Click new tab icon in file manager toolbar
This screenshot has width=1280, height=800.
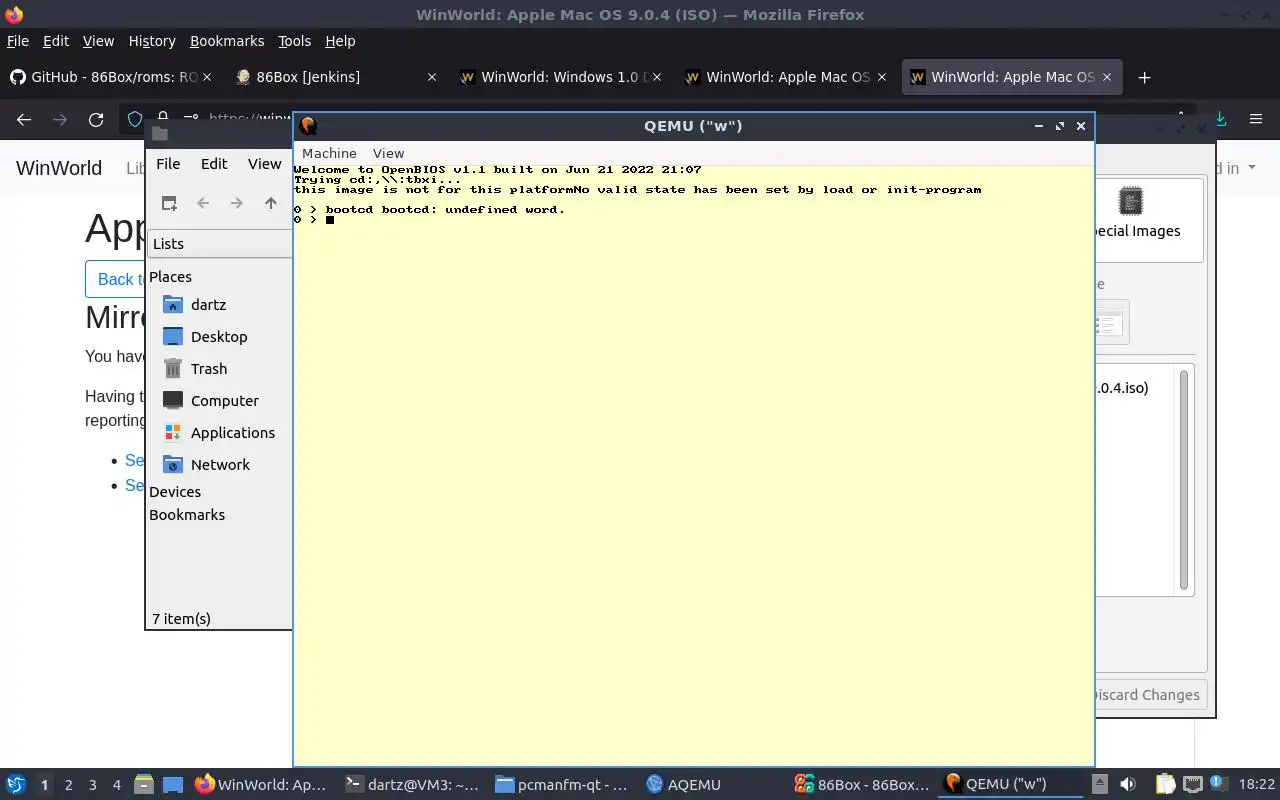pyautogui.click(x=169, y=203)
